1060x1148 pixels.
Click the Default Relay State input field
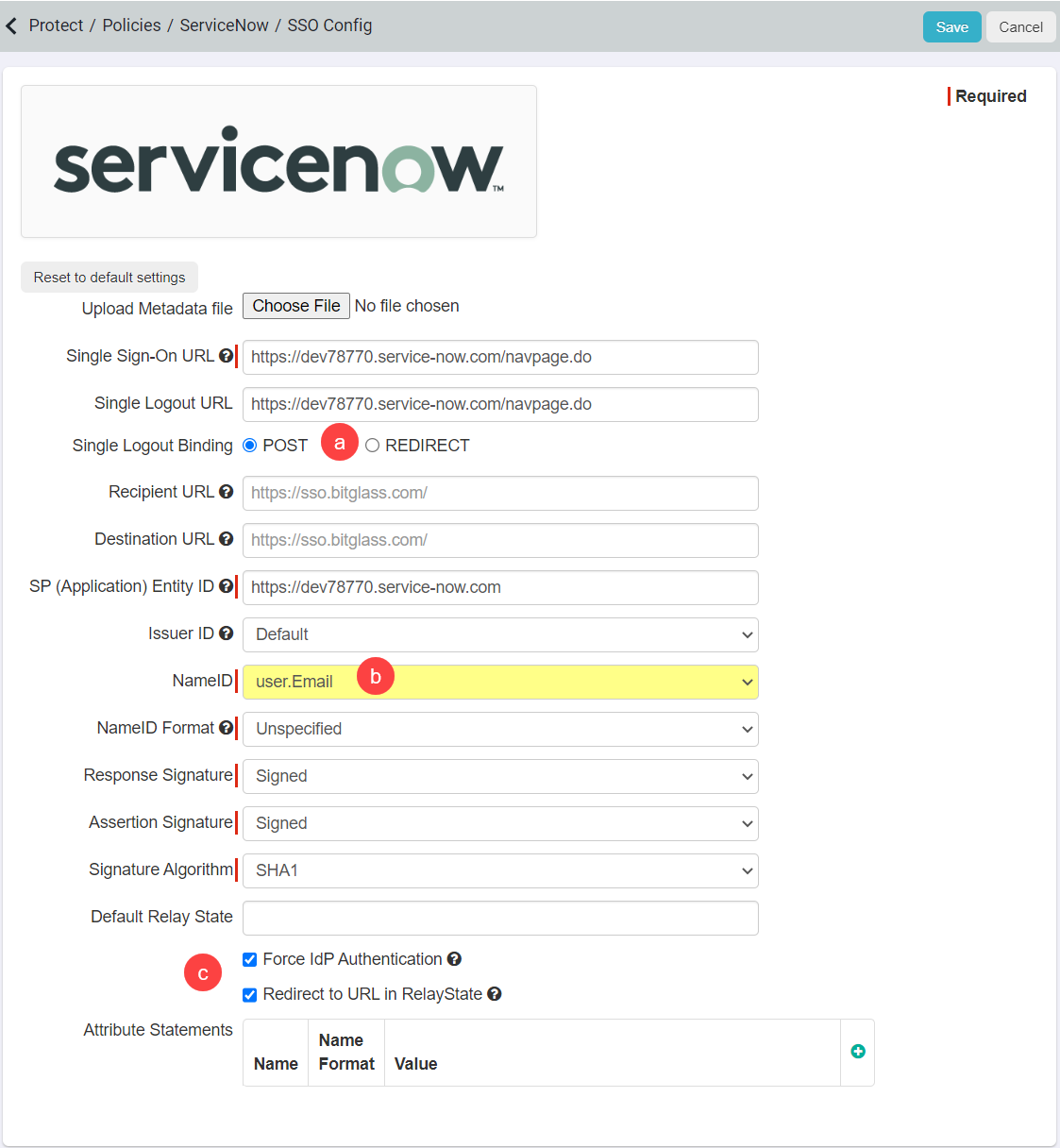coord(500,918)
